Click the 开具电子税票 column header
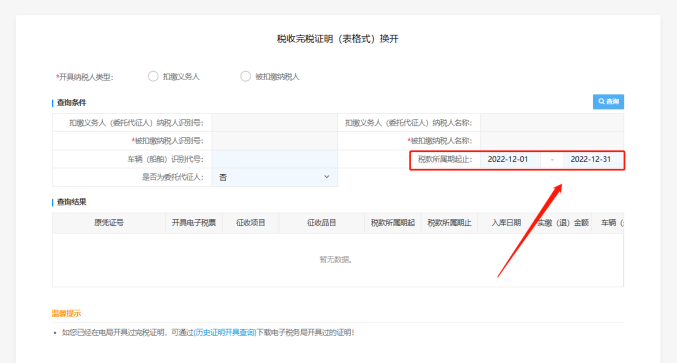The image size is (677, 363). click(x=194, y=223)
